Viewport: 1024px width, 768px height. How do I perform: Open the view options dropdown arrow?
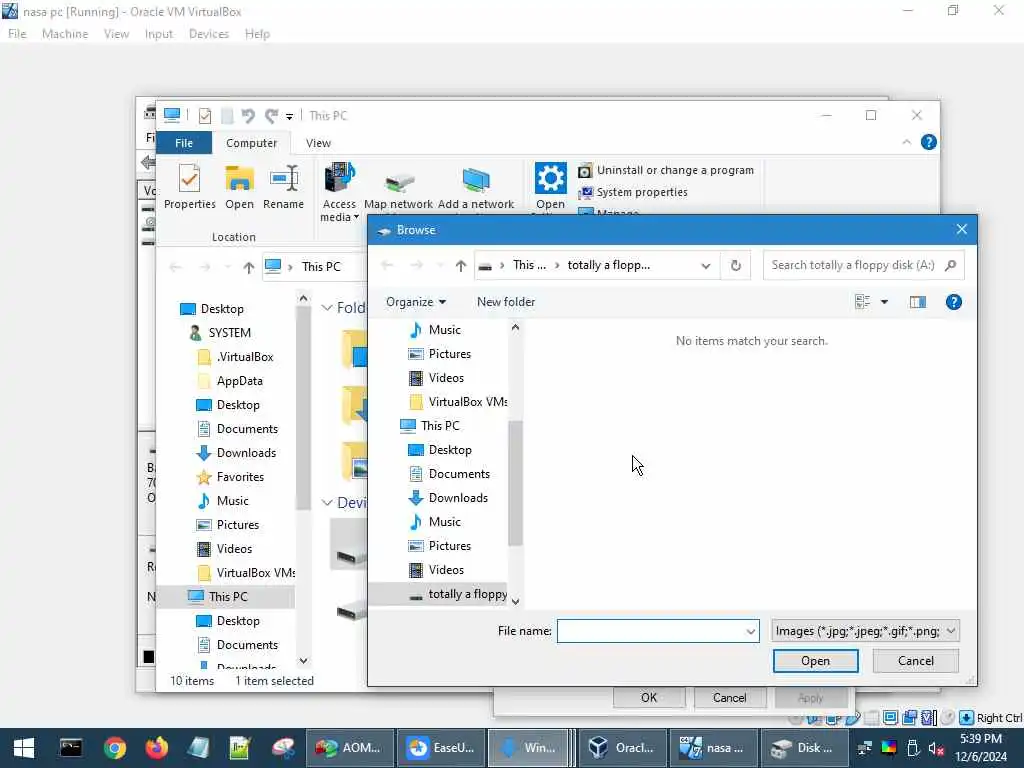click(x=884, y=302)
